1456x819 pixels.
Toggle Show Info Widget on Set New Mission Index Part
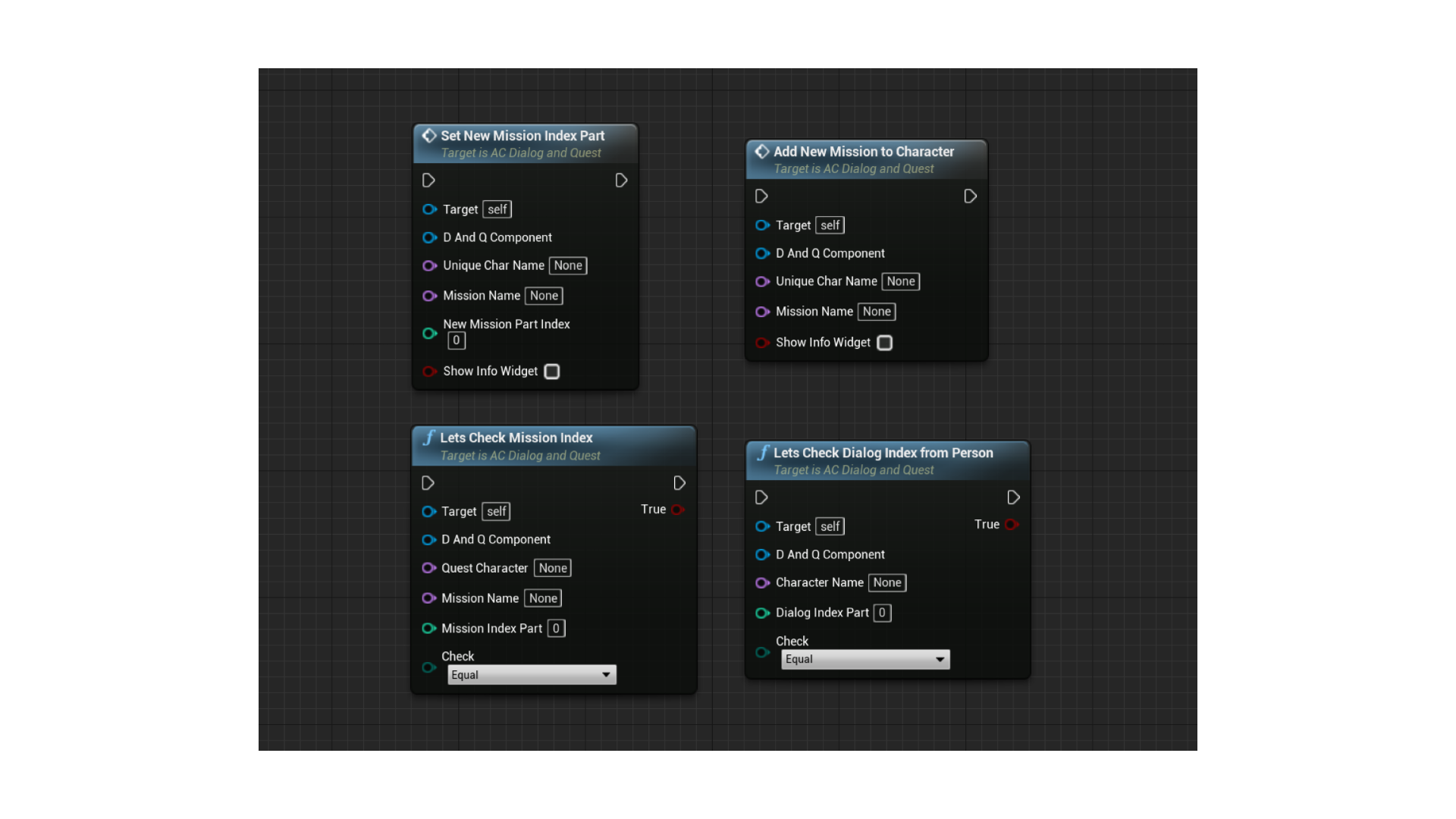click(551, 372)
